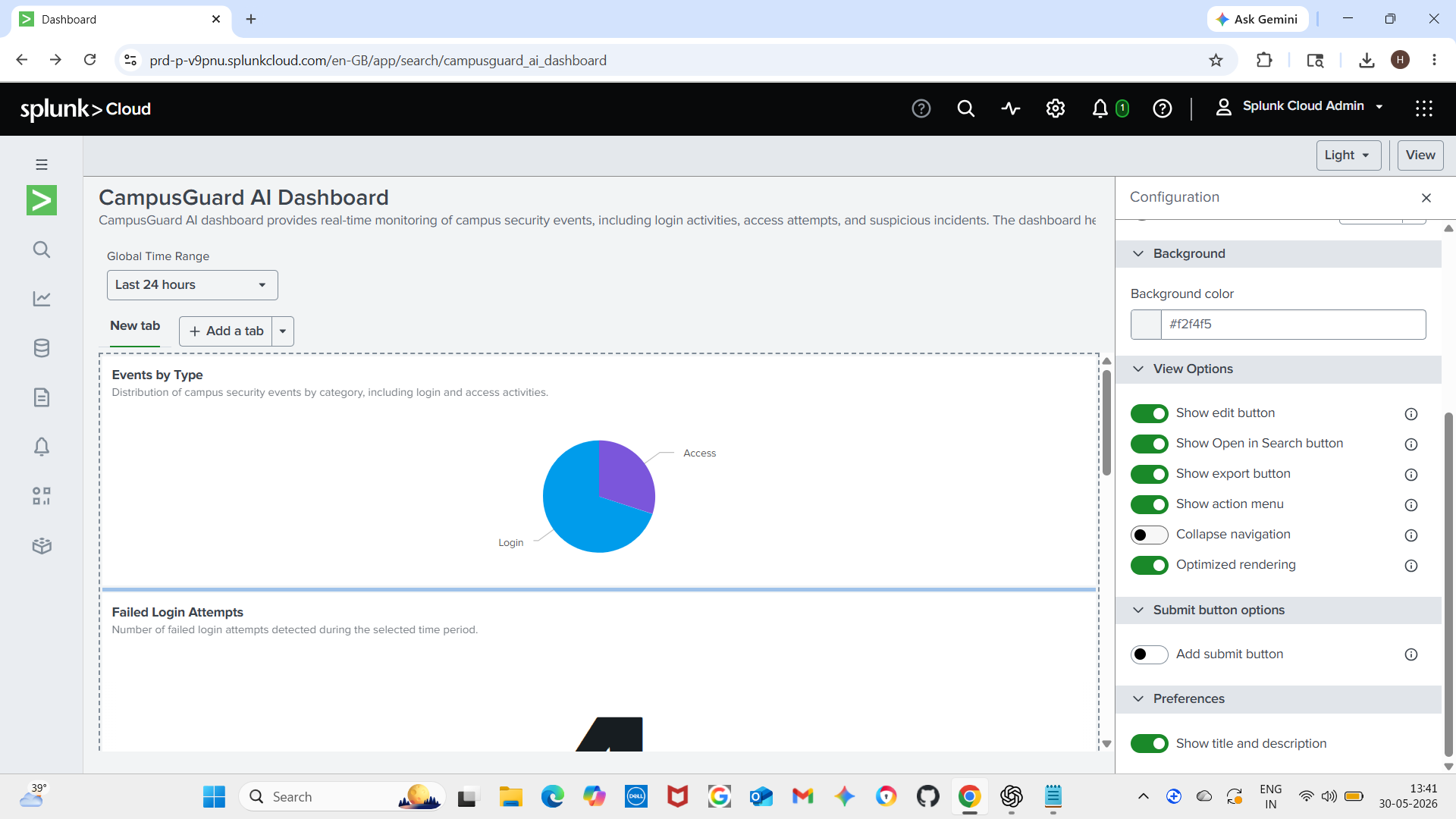
Task: Open the dashboards grid icon in sidebar
Action: 42,496
